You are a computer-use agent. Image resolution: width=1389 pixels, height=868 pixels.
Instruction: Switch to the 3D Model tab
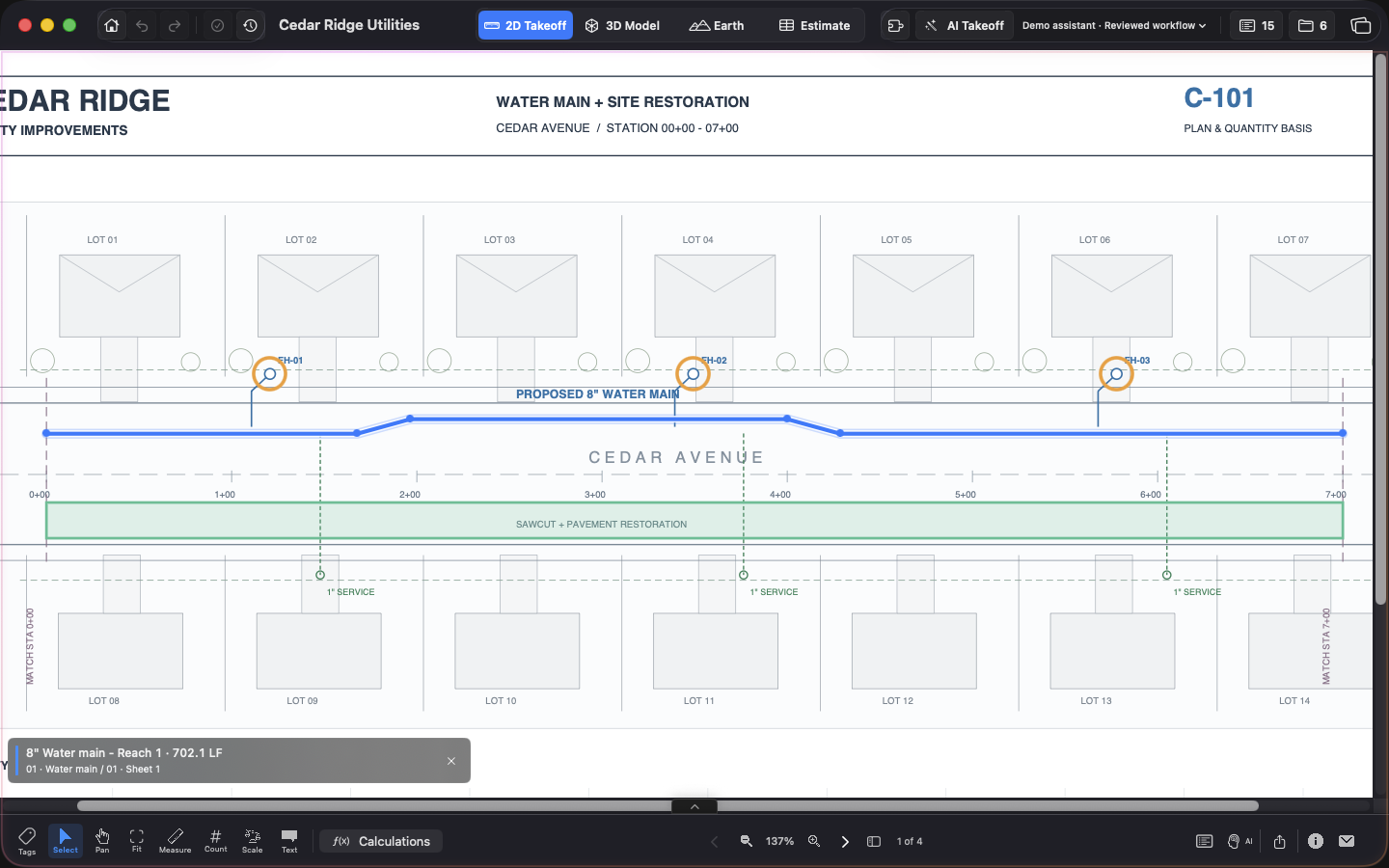click(x=623, y=26)
